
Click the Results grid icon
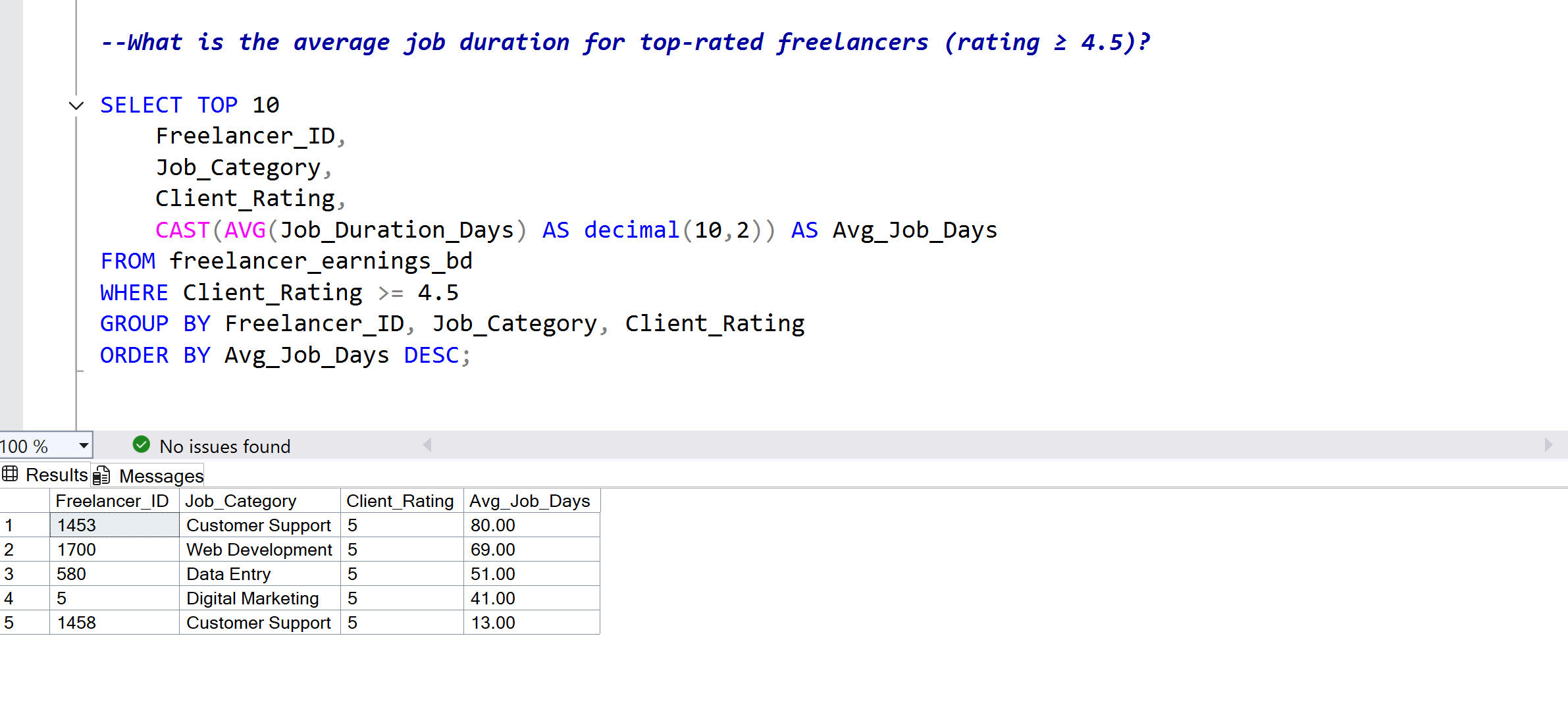11,474
